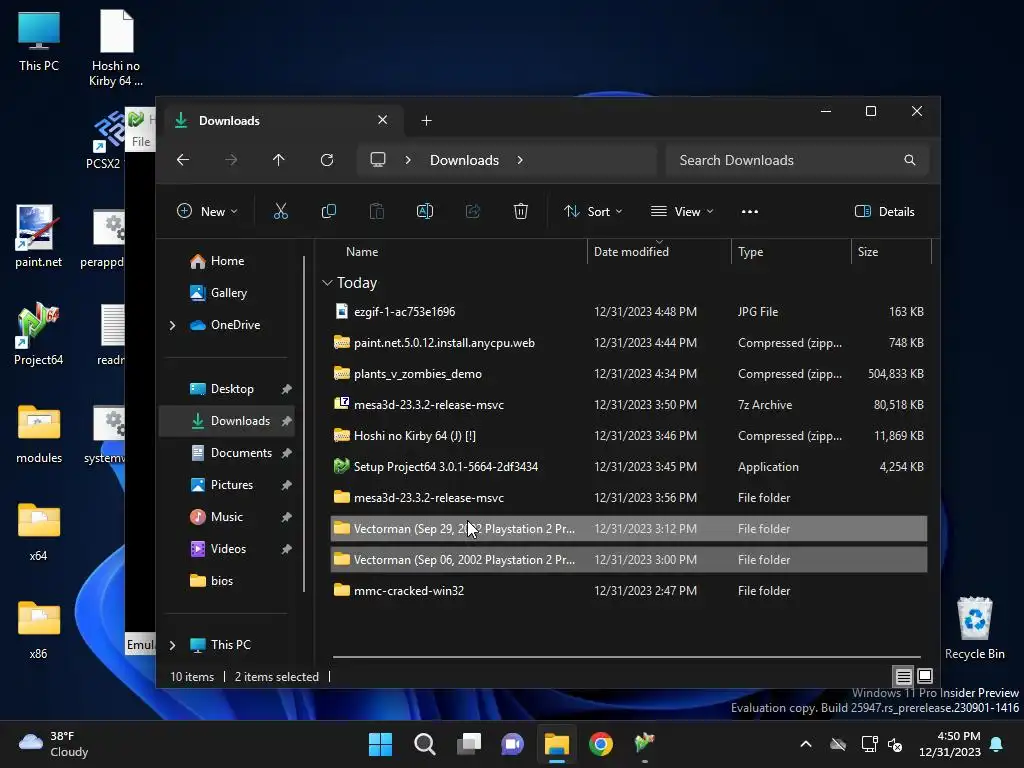Open the View dropdown menu

pyautogui.click(x=682, y=212)
